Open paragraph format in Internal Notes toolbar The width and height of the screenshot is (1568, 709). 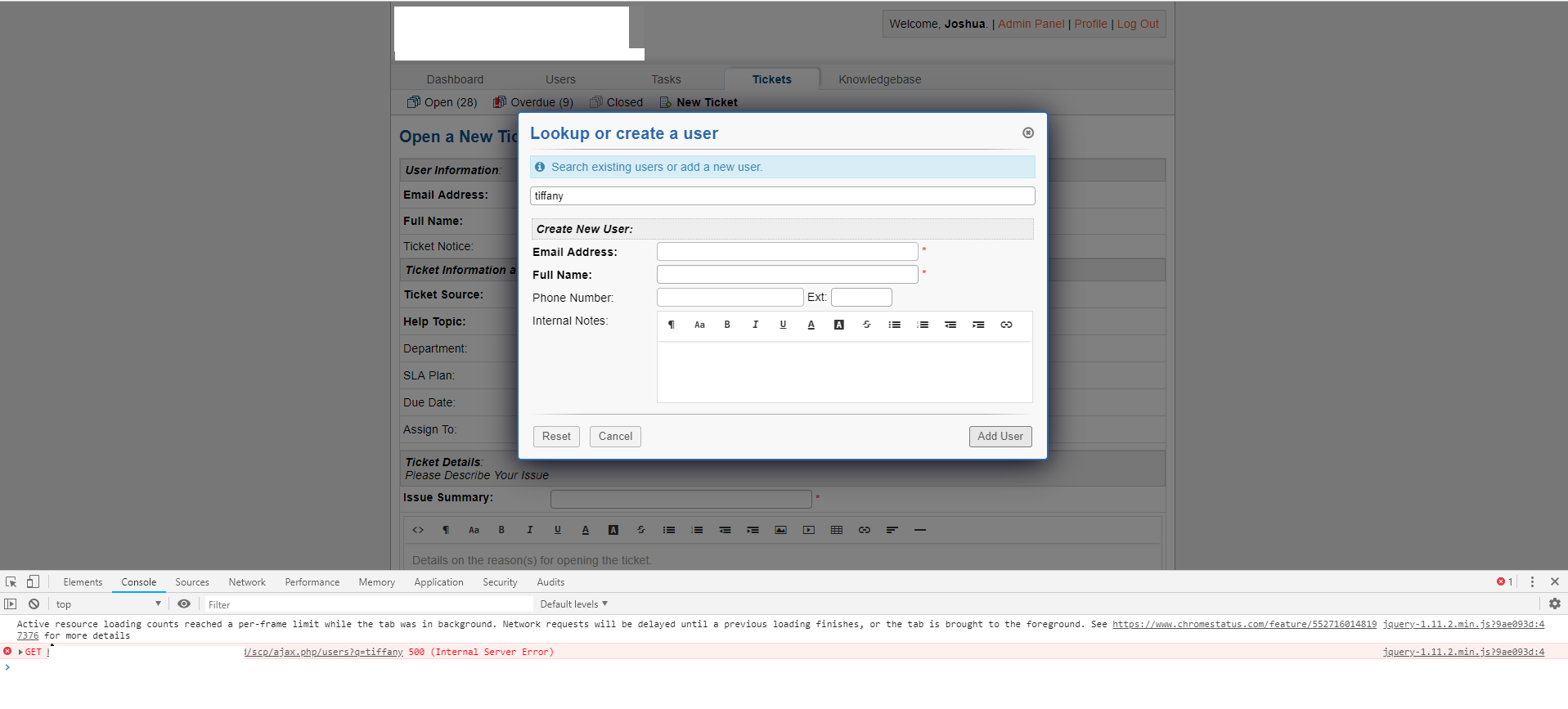coord(672,325)
